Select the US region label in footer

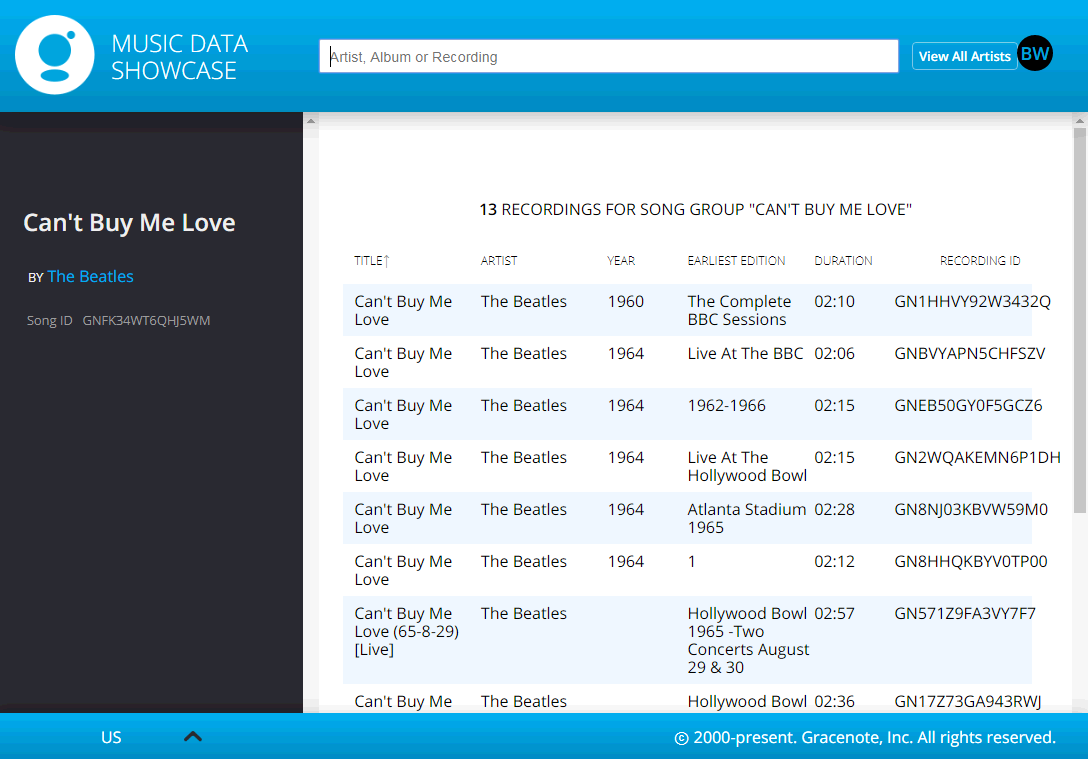[111, 737]
